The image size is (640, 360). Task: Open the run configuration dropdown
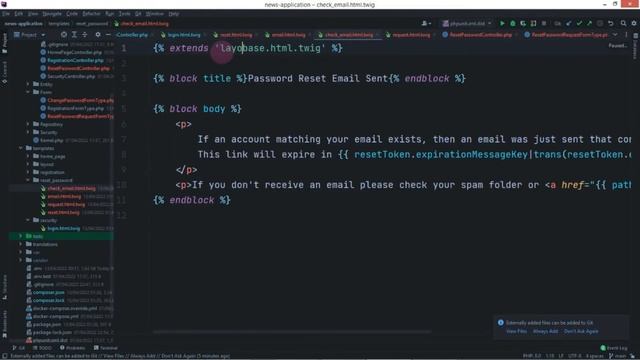tap(467, 24)
